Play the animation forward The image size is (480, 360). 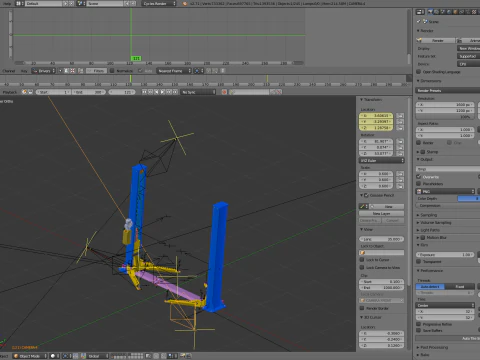point(162,92)
